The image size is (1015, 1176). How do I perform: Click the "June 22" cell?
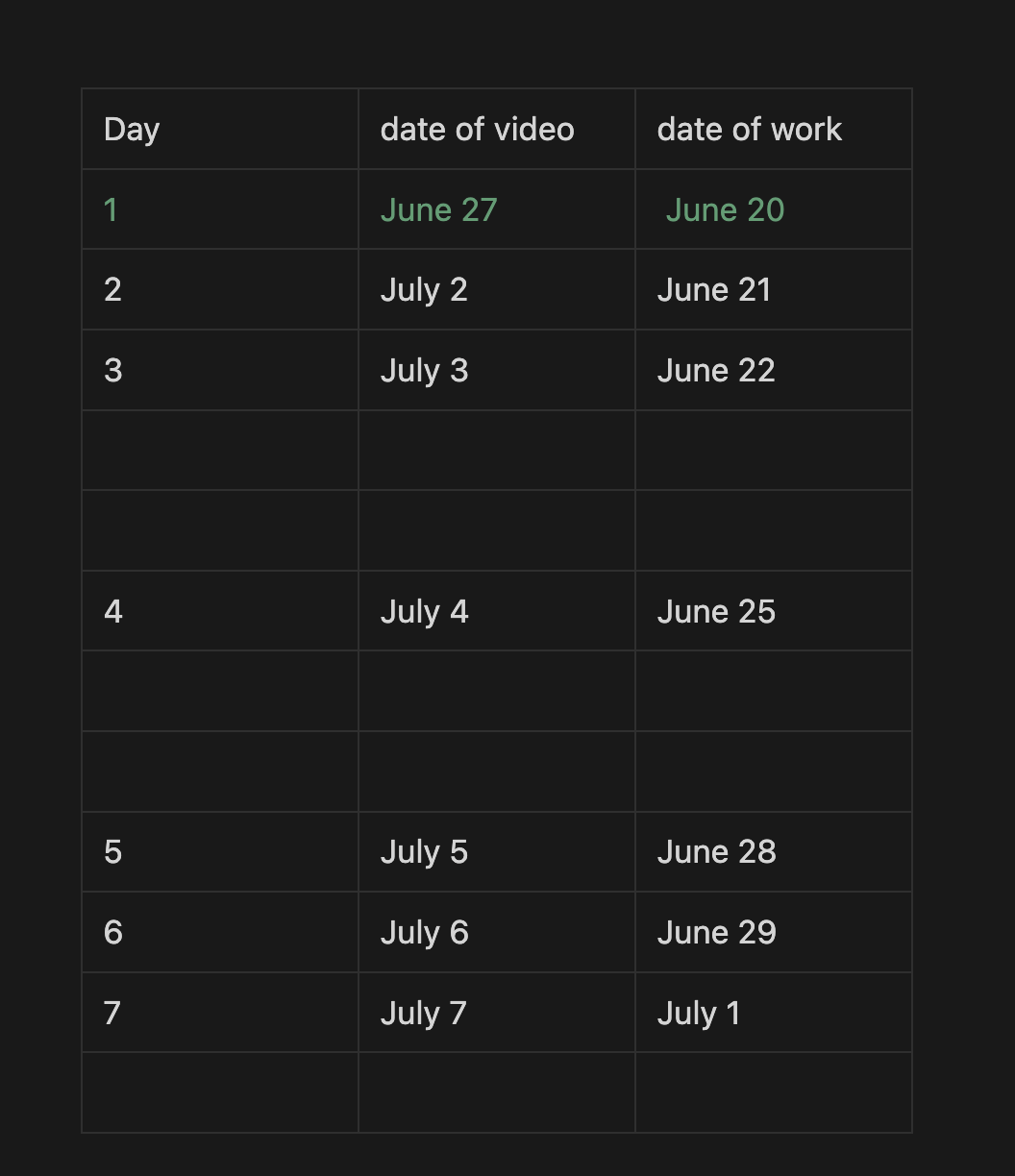coord(716,371)
